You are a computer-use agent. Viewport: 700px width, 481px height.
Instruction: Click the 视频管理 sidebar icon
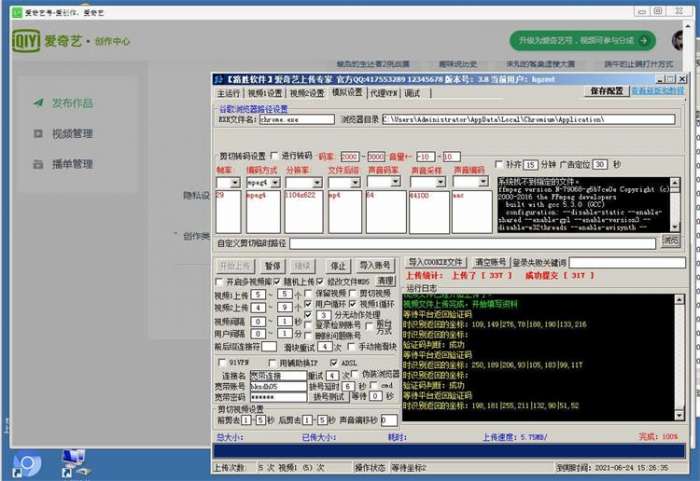(38, 134)
